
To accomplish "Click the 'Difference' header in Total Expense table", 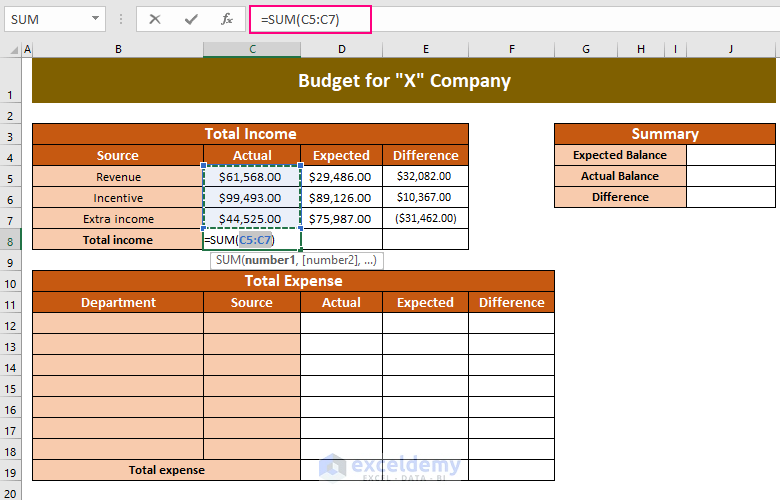I will click(x=511, y=302).
